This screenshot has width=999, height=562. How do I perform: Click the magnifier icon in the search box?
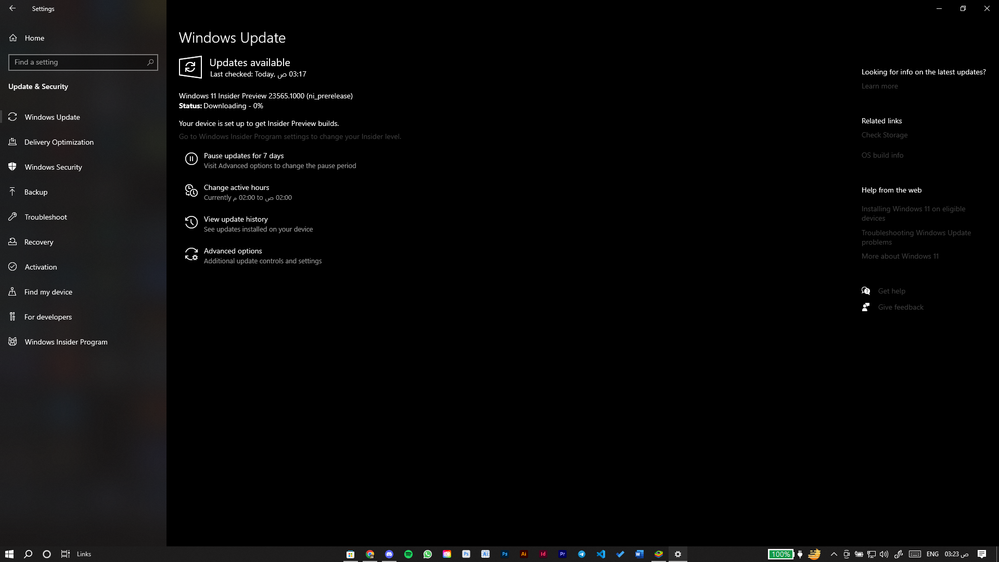click(150, 62)
